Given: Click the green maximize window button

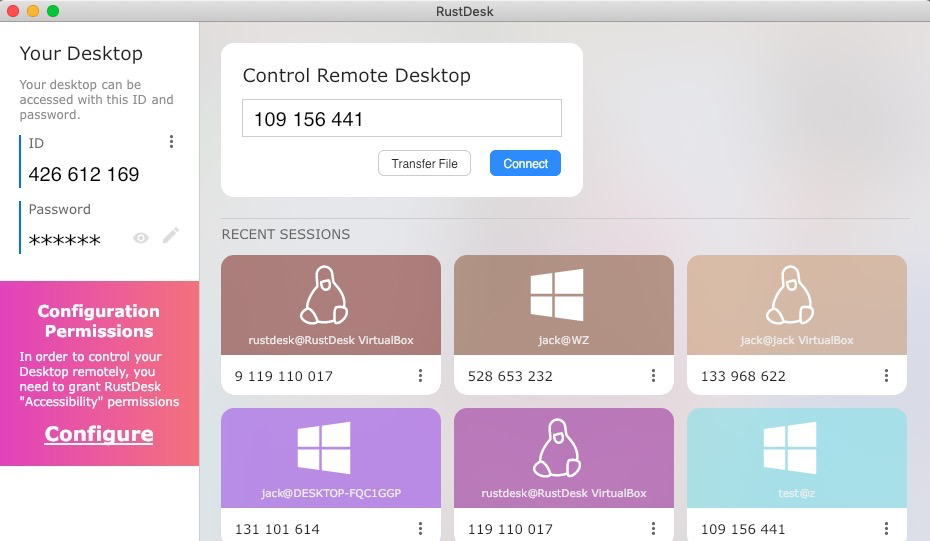Looking at the screenshot, I should [x=53, y=11].
